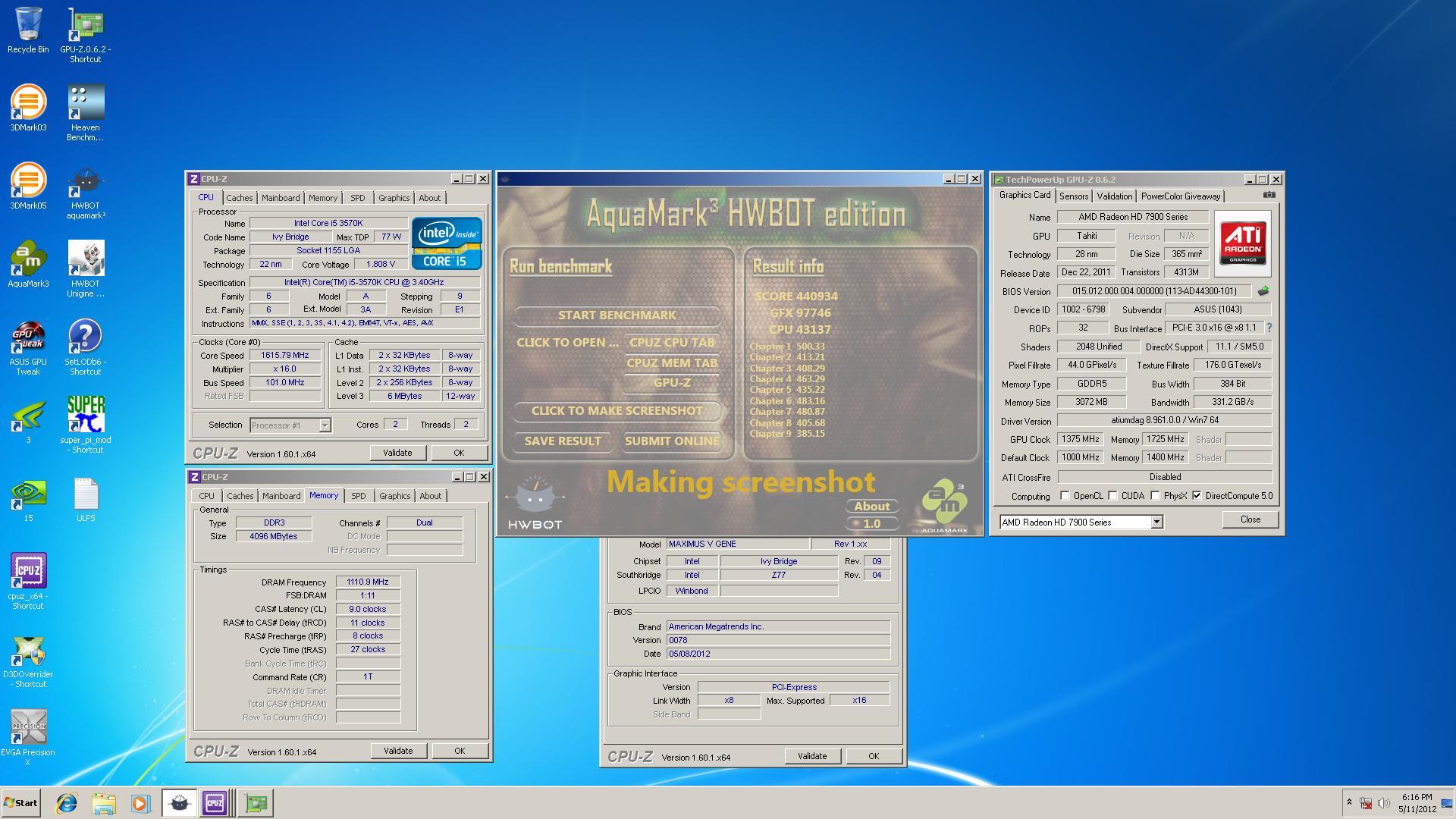Open Graphics tab in memory CPU-Z window
Image resolution: width=1456 pixels, height=819 pixels.
pyautogui.click(x=394, y=496)
